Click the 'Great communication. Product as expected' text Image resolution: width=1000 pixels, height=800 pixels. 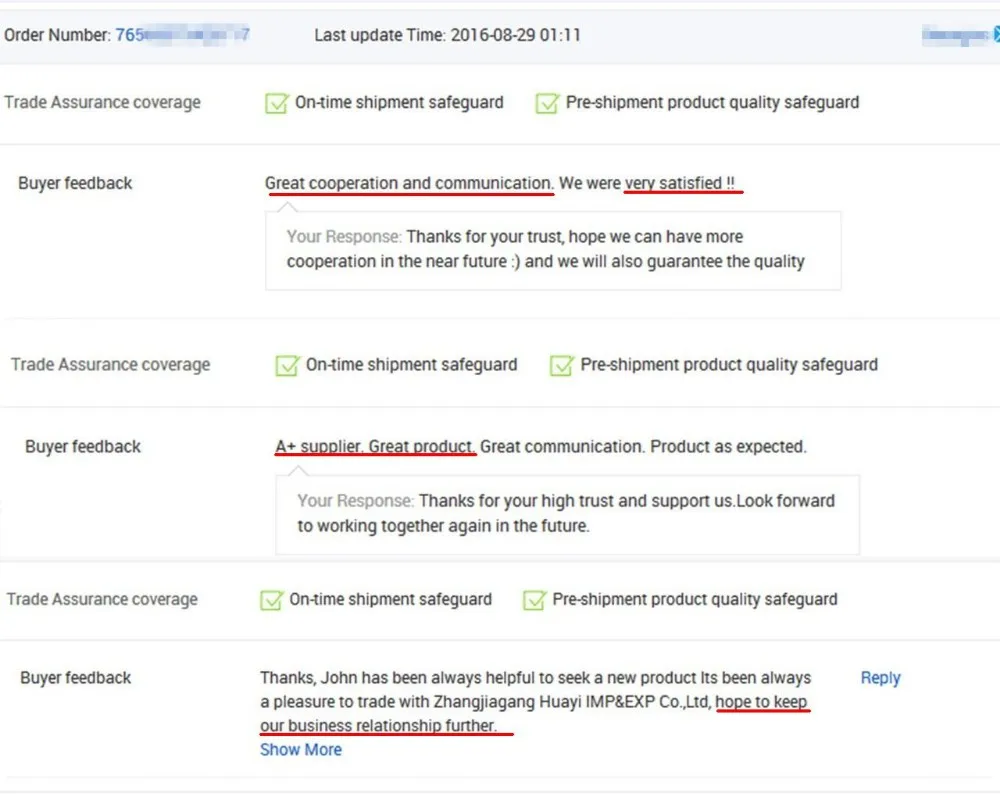pyautogui.click(x=643, y=447)
